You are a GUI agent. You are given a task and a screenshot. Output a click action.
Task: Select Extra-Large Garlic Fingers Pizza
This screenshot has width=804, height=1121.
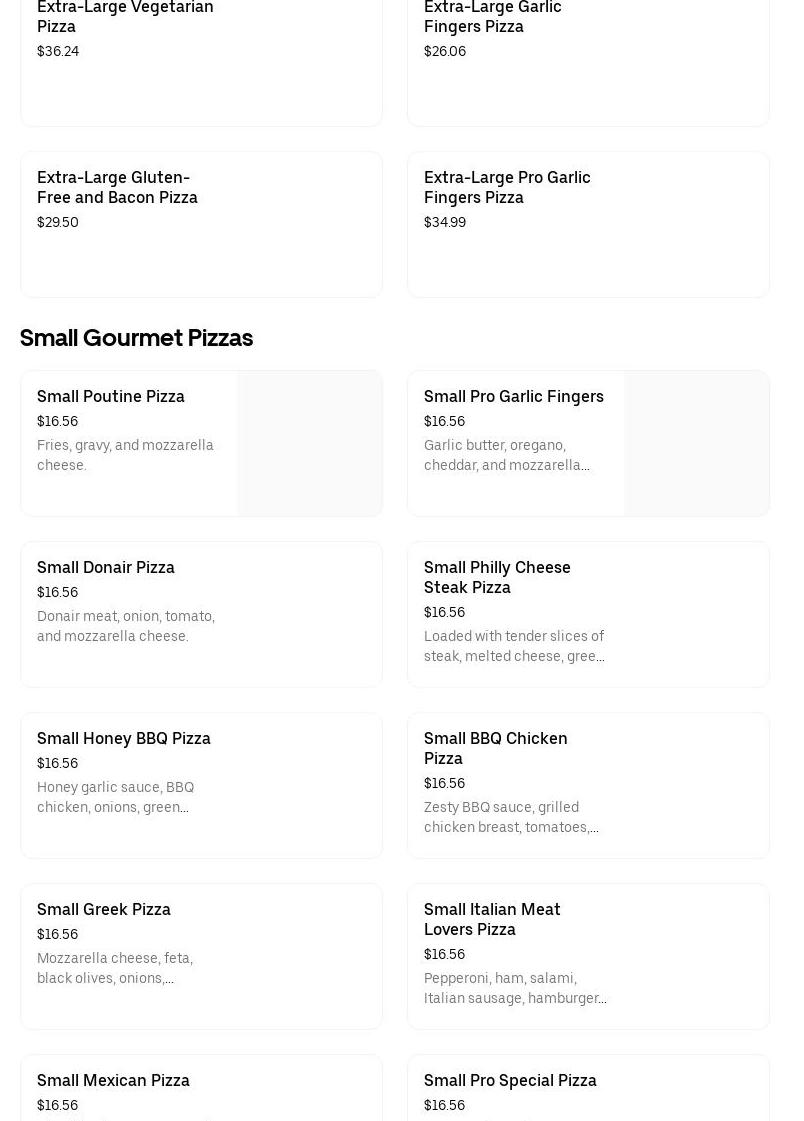[x=492, y=17]
